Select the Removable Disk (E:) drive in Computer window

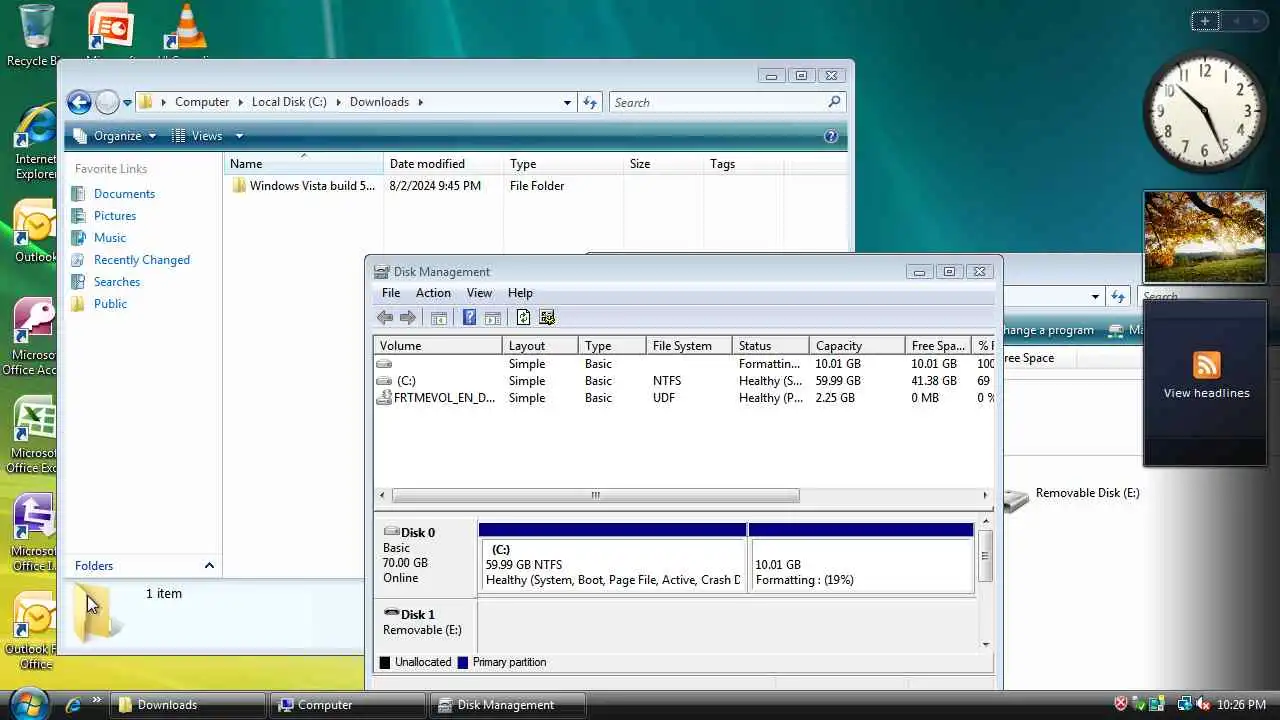click(x=1072, y=497)
